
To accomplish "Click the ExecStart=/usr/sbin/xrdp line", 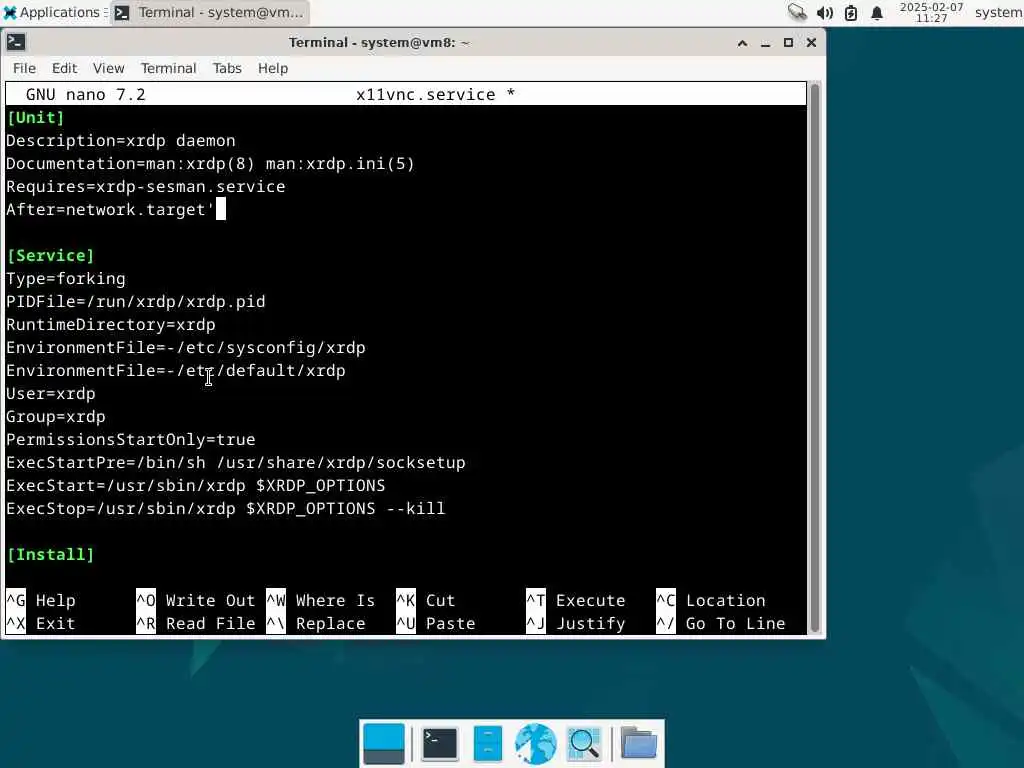I will coord(196,486).
